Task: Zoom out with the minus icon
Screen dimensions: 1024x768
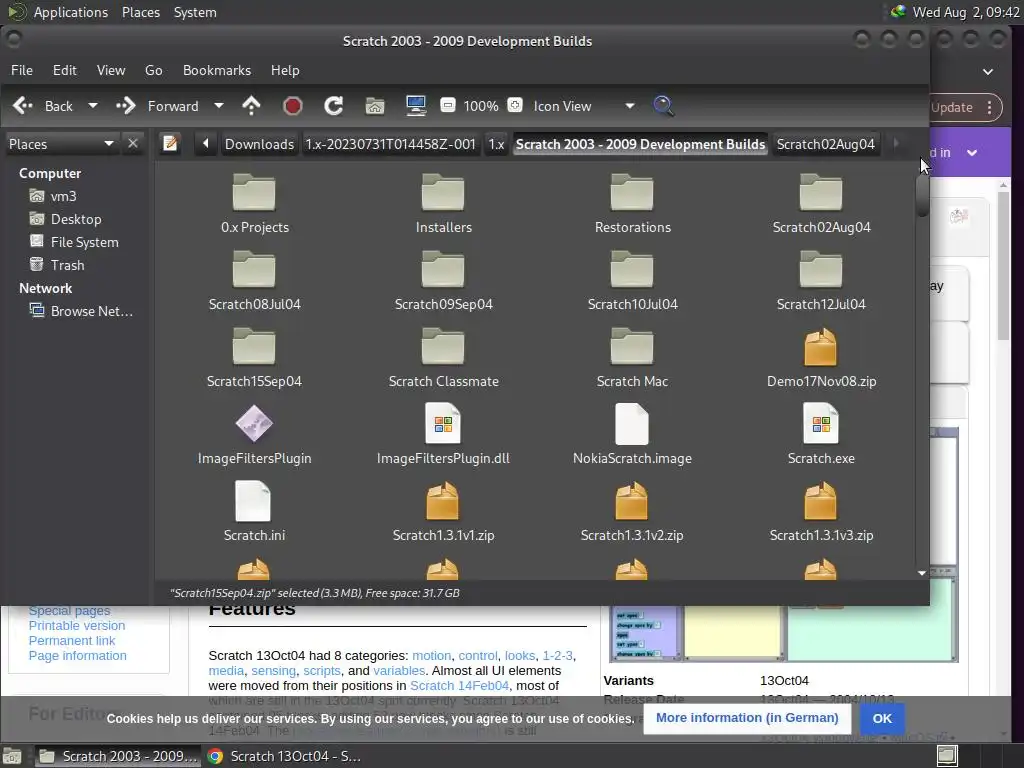Action: pos(447,105)
